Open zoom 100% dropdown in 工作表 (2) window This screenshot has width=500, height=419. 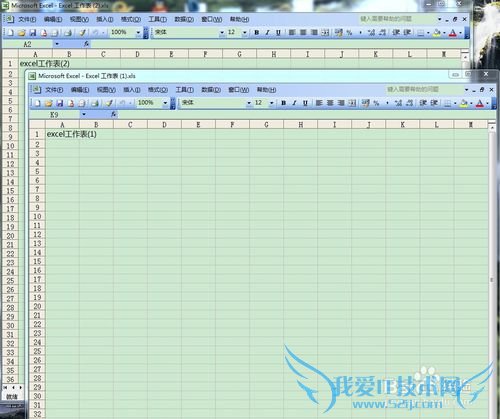click(138, 32)
